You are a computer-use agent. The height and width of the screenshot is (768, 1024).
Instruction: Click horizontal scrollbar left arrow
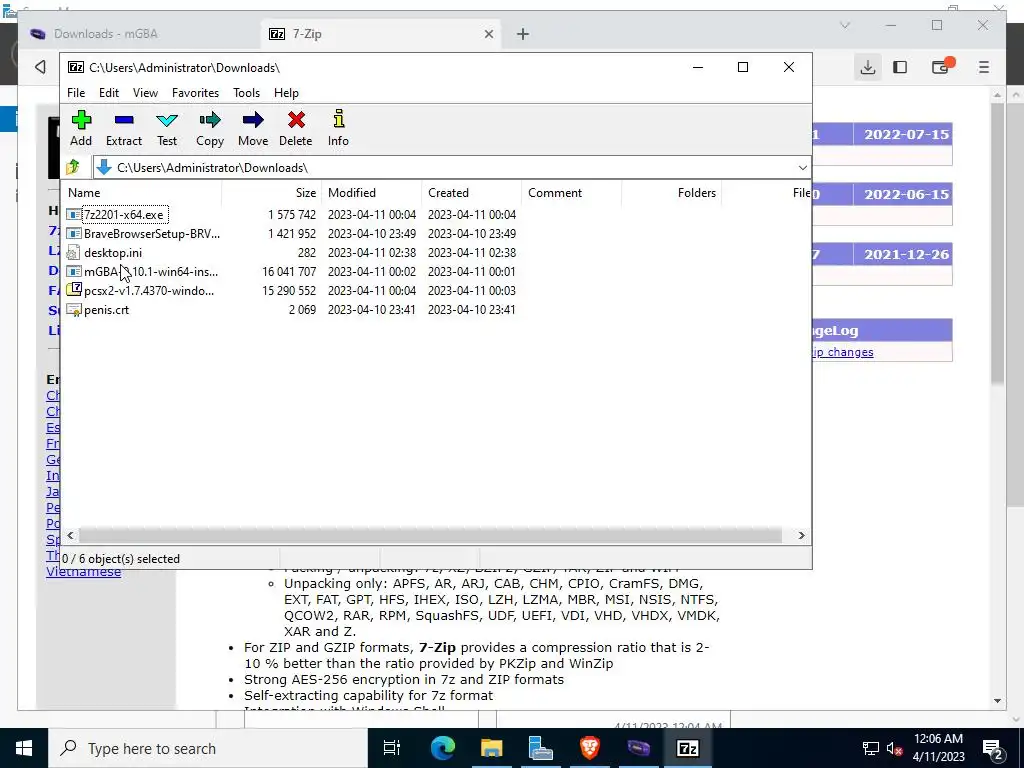point(71,536)
